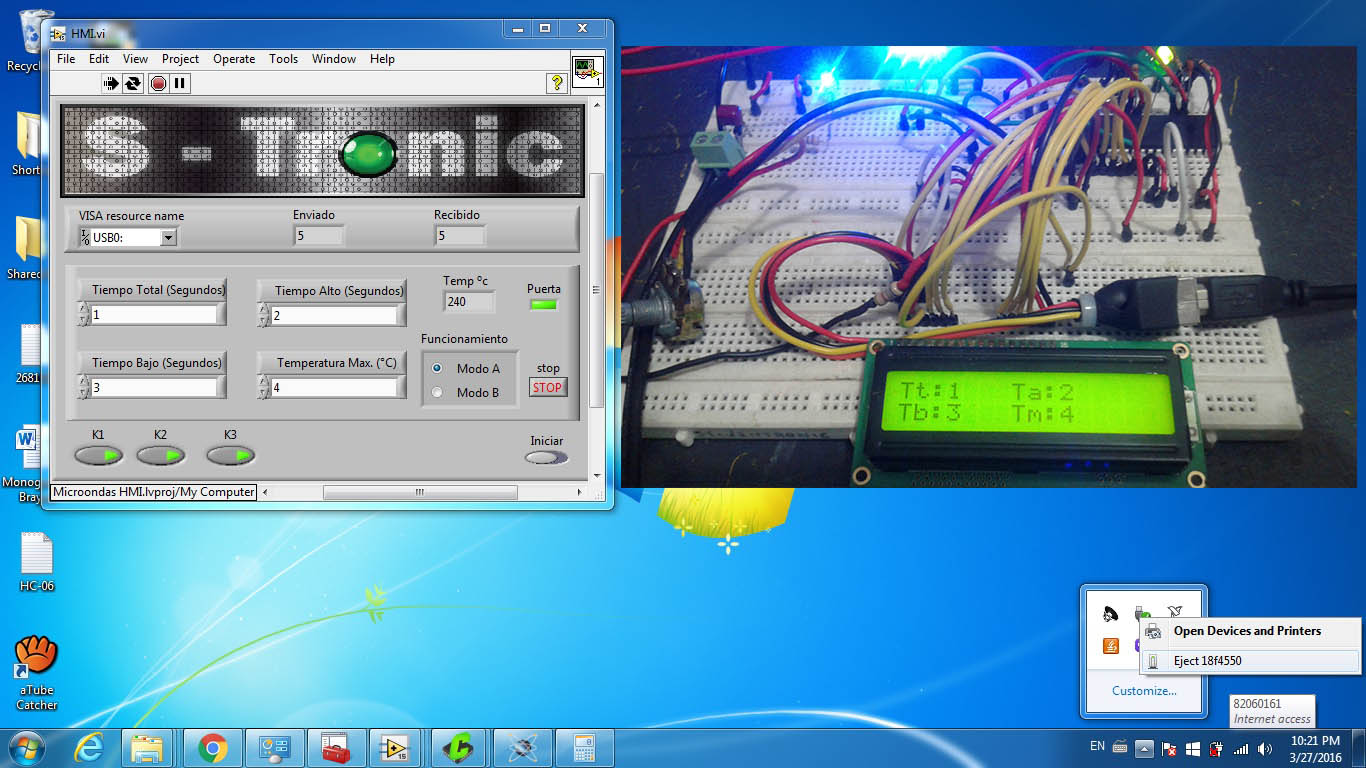Toggle the K3 switch
The height and width of the screenshot is (768, 1366).
click(231, 455)
